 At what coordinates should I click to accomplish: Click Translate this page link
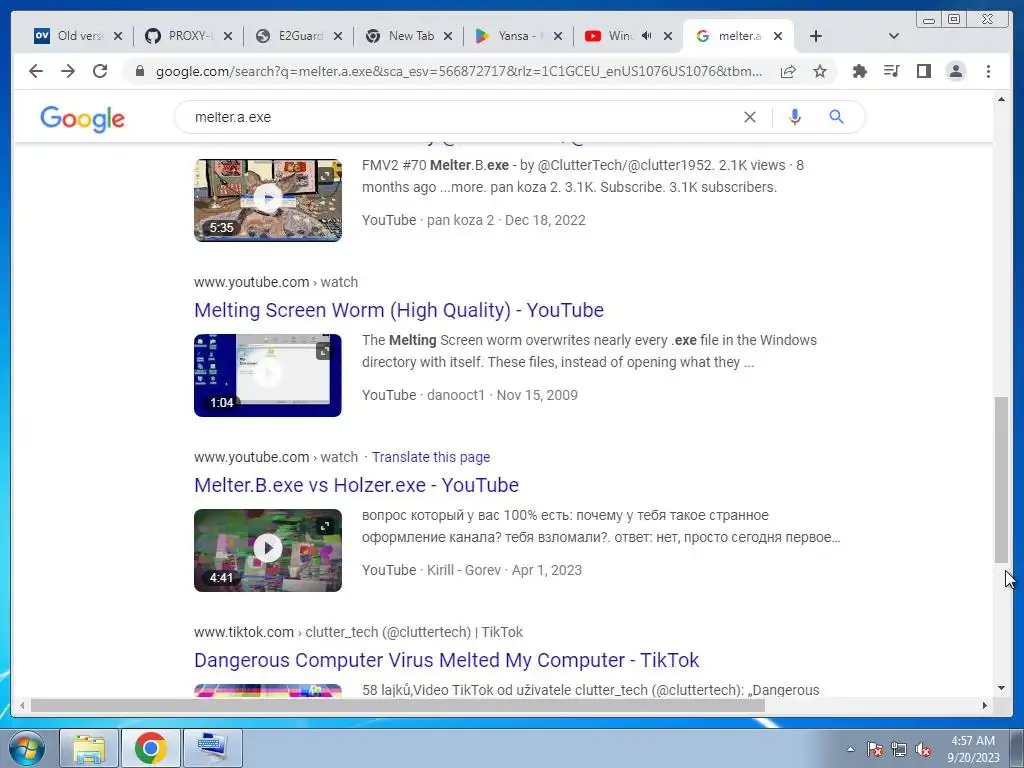[431, 457]
